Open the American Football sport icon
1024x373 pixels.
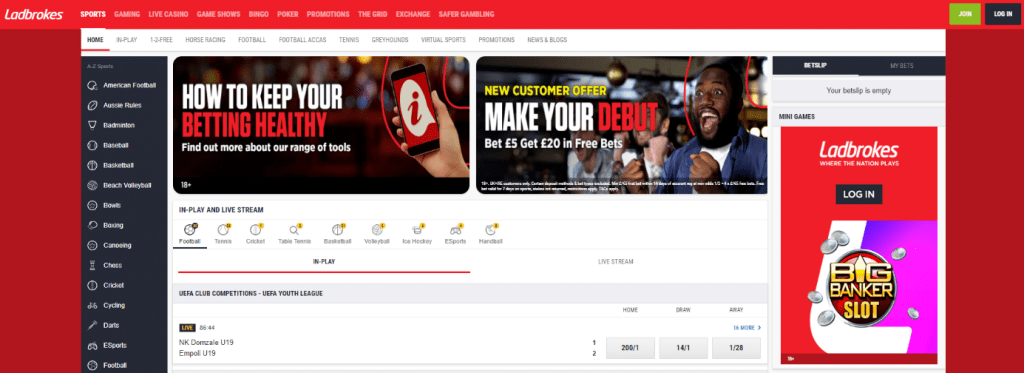click(92, 85)
